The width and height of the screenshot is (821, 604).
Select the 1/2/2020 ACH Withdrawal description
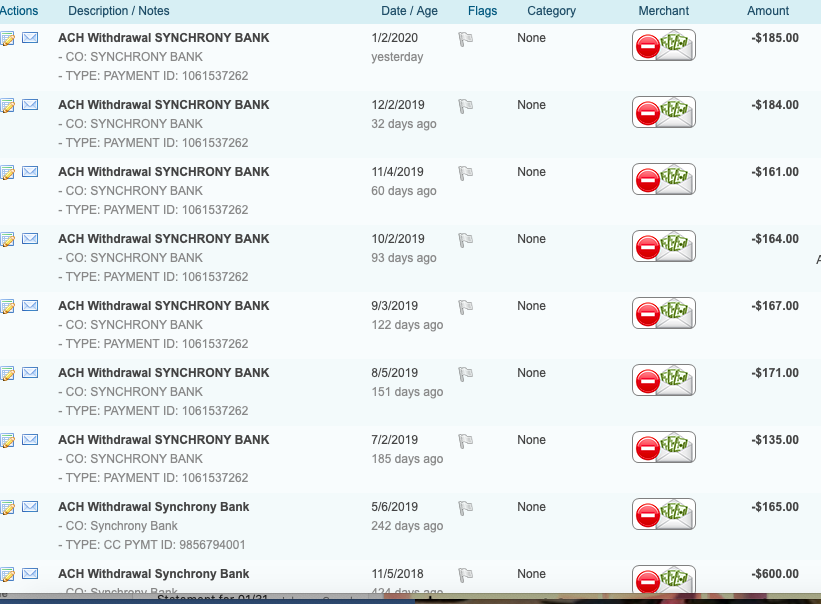click(x=163, y=38)
